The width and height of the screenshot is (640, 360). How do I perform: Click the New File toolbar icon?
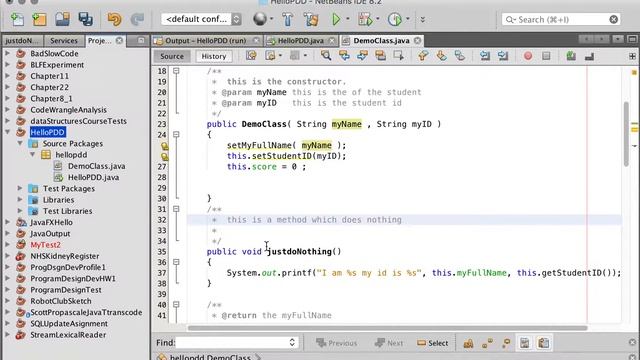tap(18, 19)
